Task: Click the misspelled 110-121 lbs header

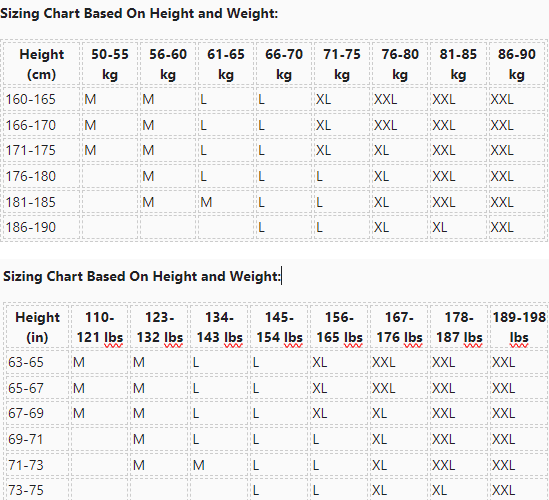Action: click(x=100, y=327)
